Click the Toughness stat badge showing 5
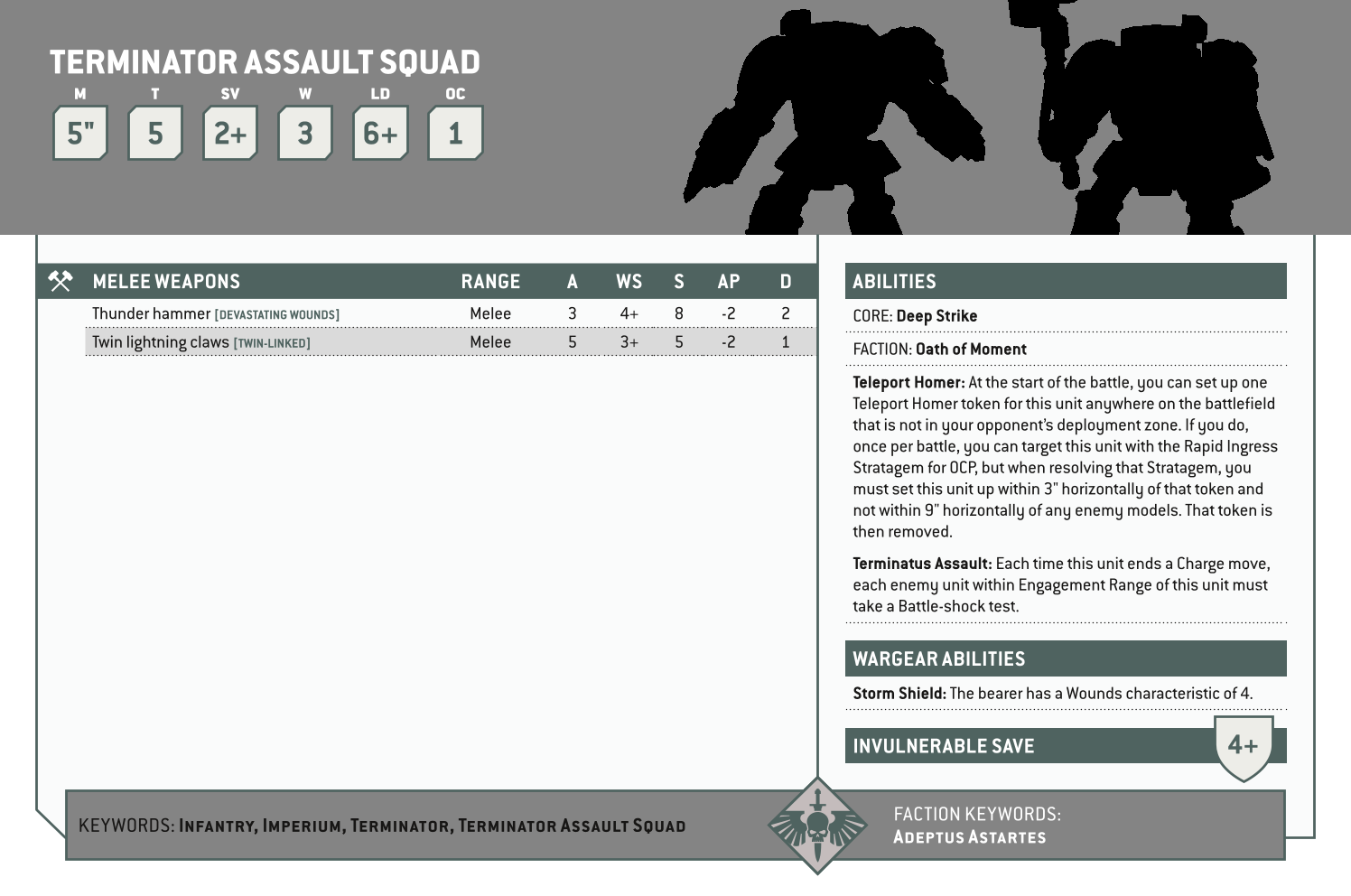Image resolution: width=1351 pixels, height=896 pixels. (154, 133)
